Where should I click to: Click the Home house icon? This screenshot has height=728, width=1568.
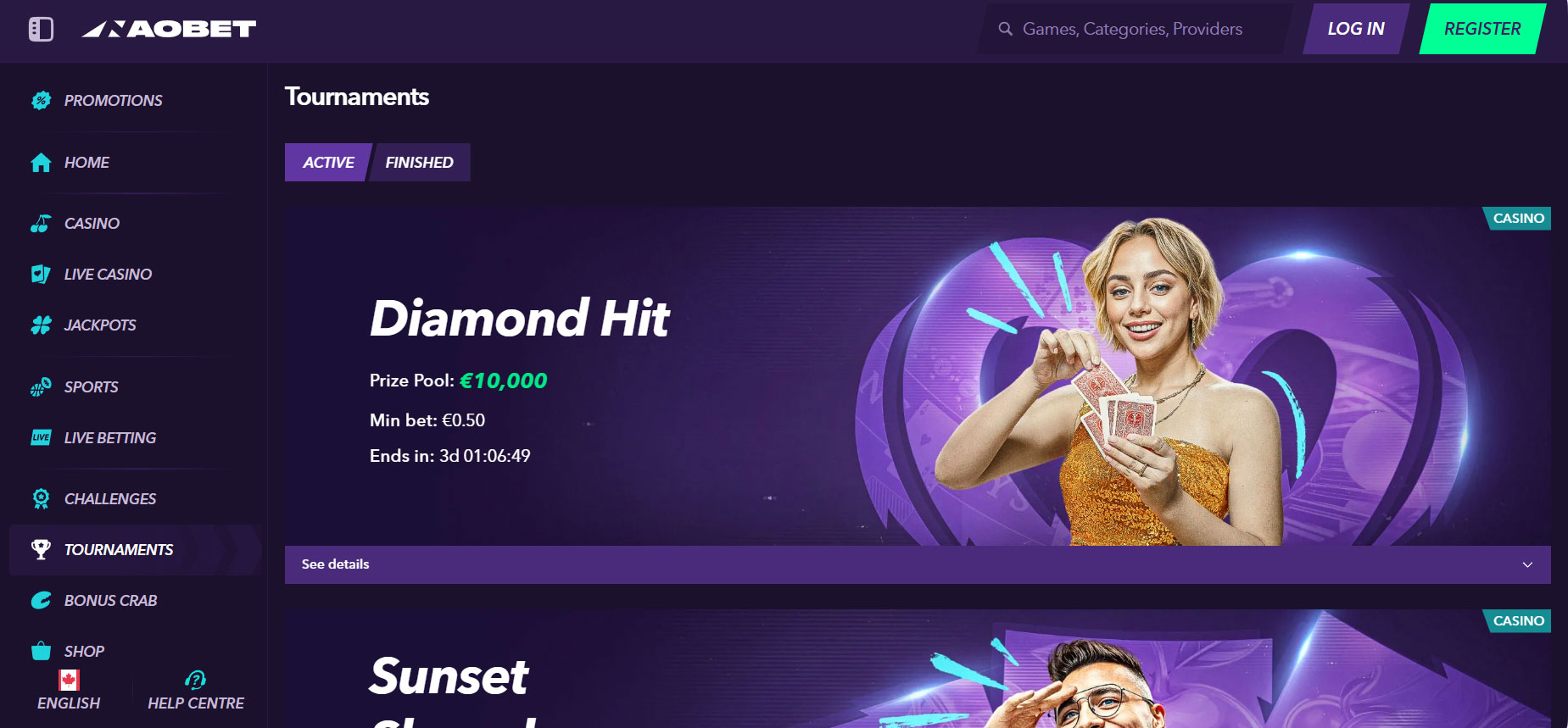(x=41, y=162)
